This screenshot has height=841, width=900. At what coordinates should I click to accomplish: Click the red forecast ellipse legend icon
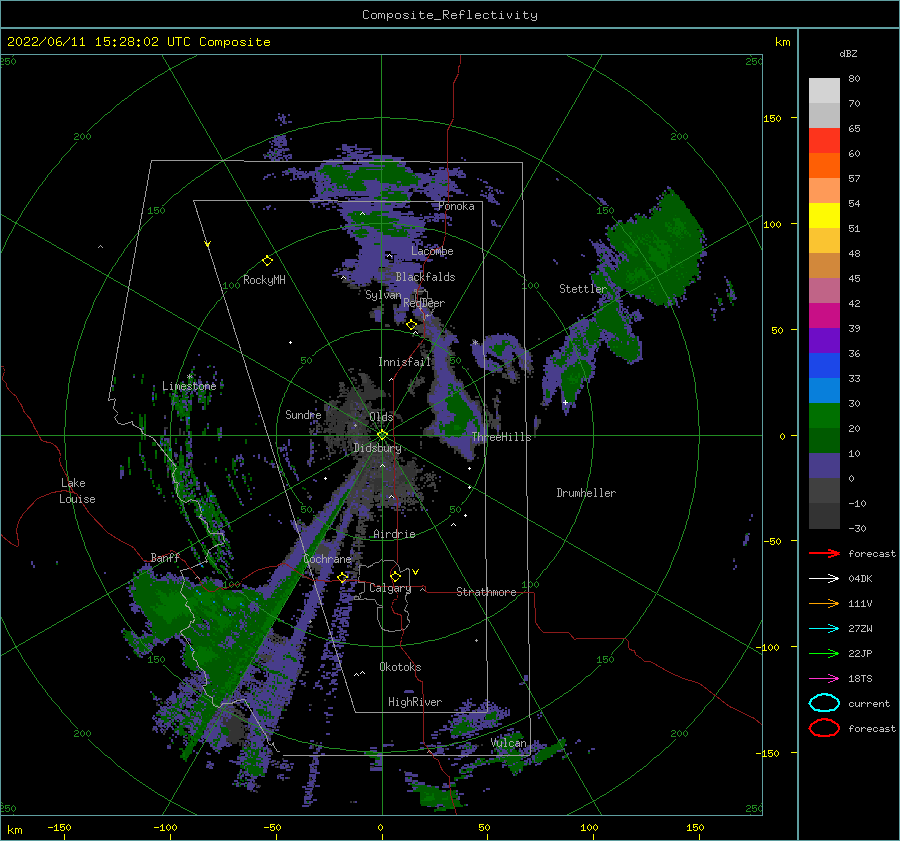pyautogui.click(x=824, y=728)
